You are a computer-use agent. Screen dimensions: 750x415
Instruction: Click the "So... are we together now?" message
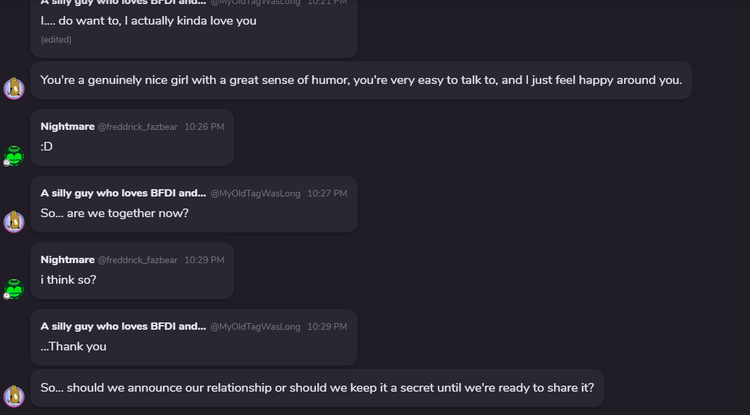click(x=114, y=213)
